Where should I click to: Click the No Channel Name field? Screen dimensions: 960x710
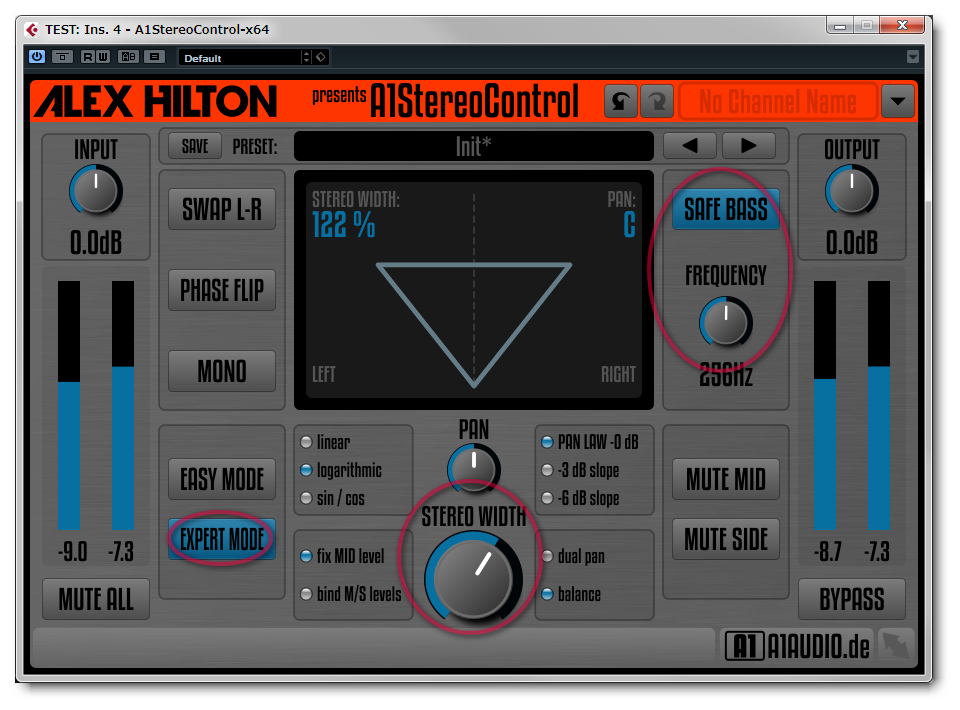point(778,102)
